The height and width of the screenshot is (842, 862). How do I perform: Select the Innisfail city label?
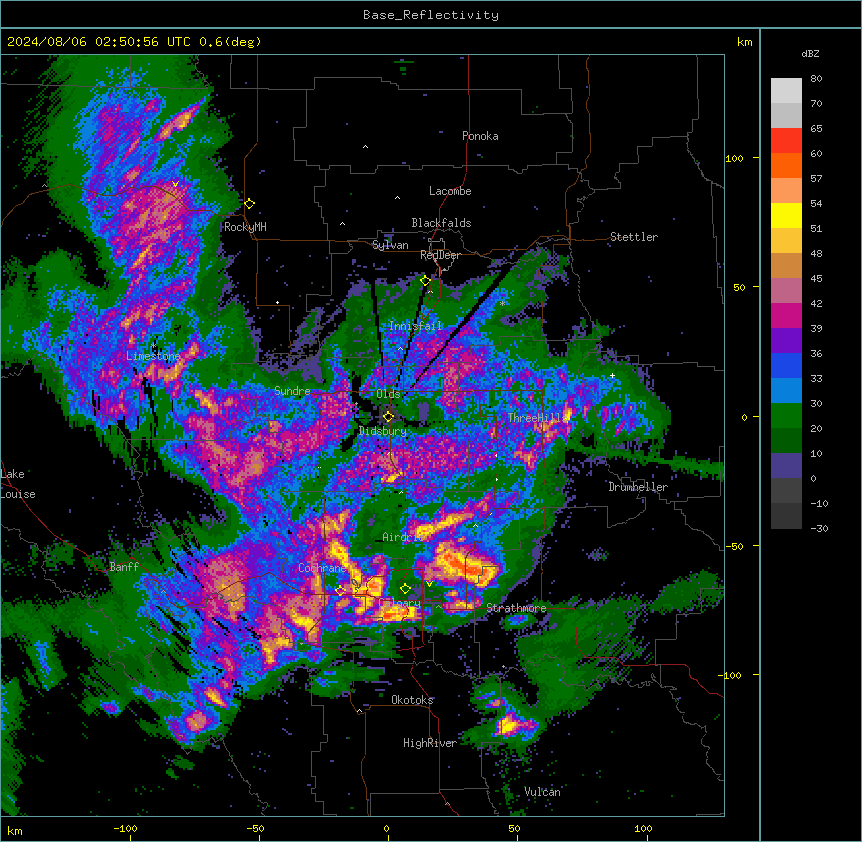[416, 326]
